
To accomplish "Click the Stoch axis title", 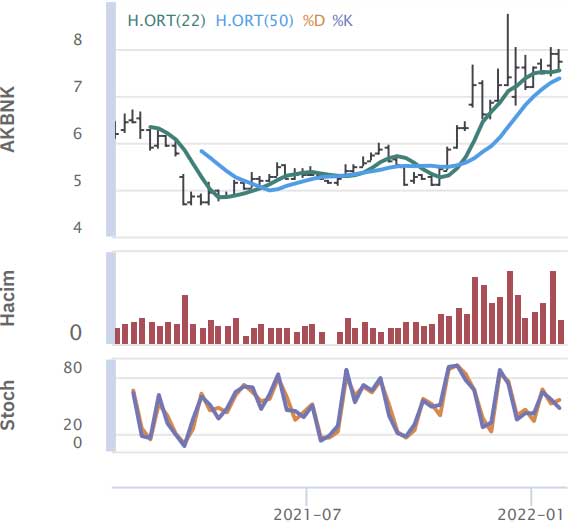I will [7, 405].
